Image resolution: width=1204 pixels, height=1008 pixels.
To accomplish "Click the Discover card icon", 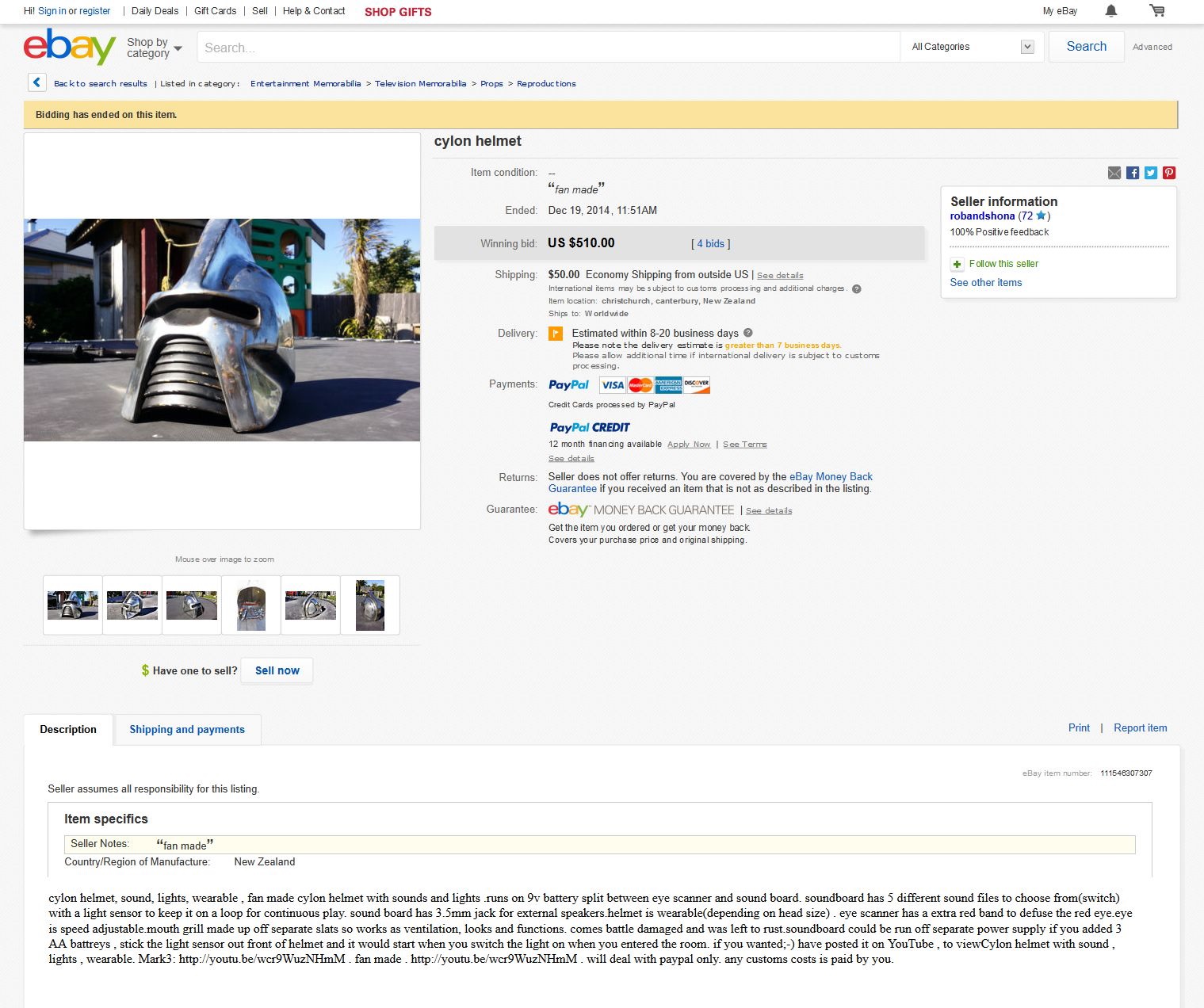I will [x=697, y=385].
